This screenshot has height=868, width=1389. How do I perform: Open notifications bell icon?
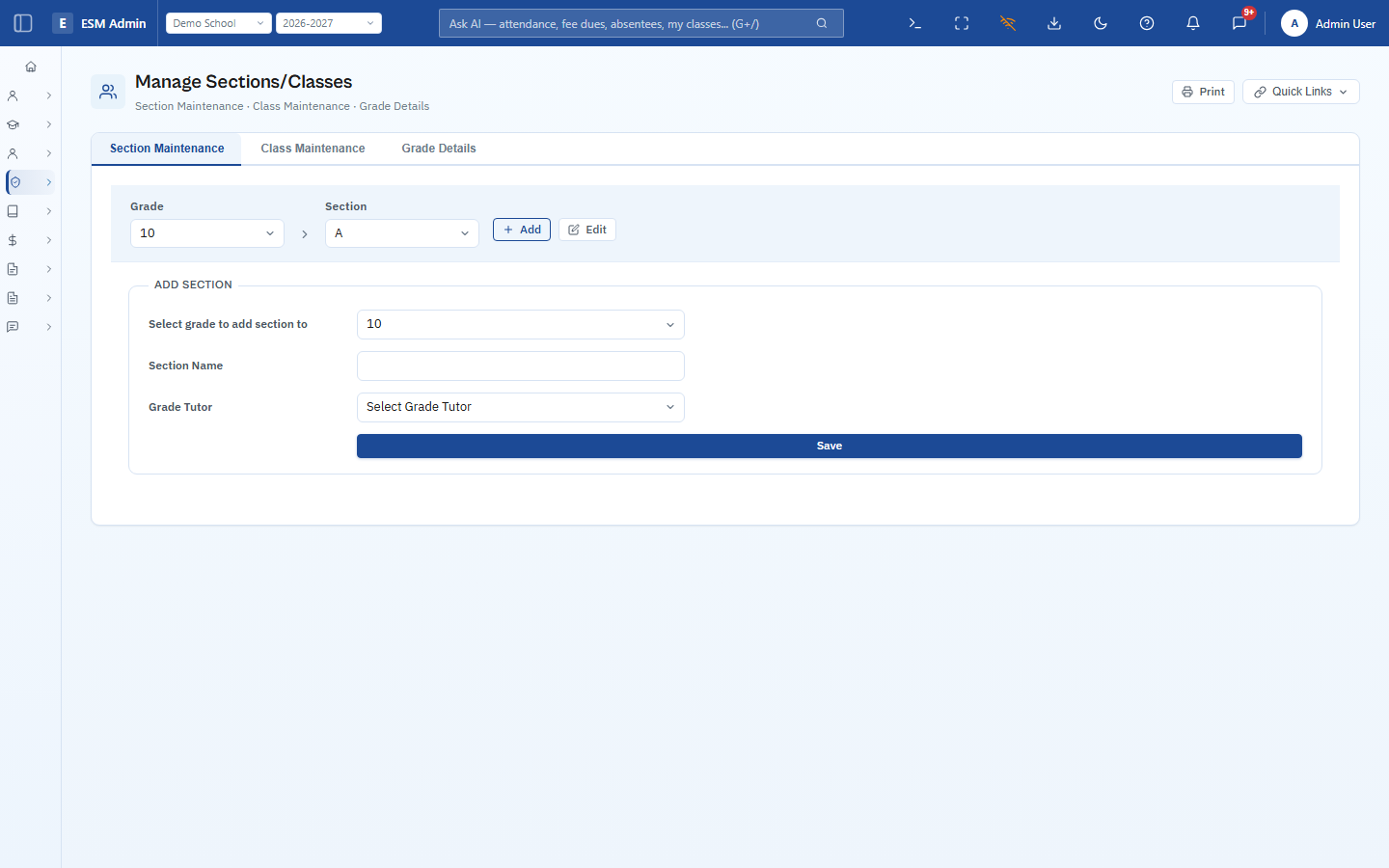pos(1193,23)
